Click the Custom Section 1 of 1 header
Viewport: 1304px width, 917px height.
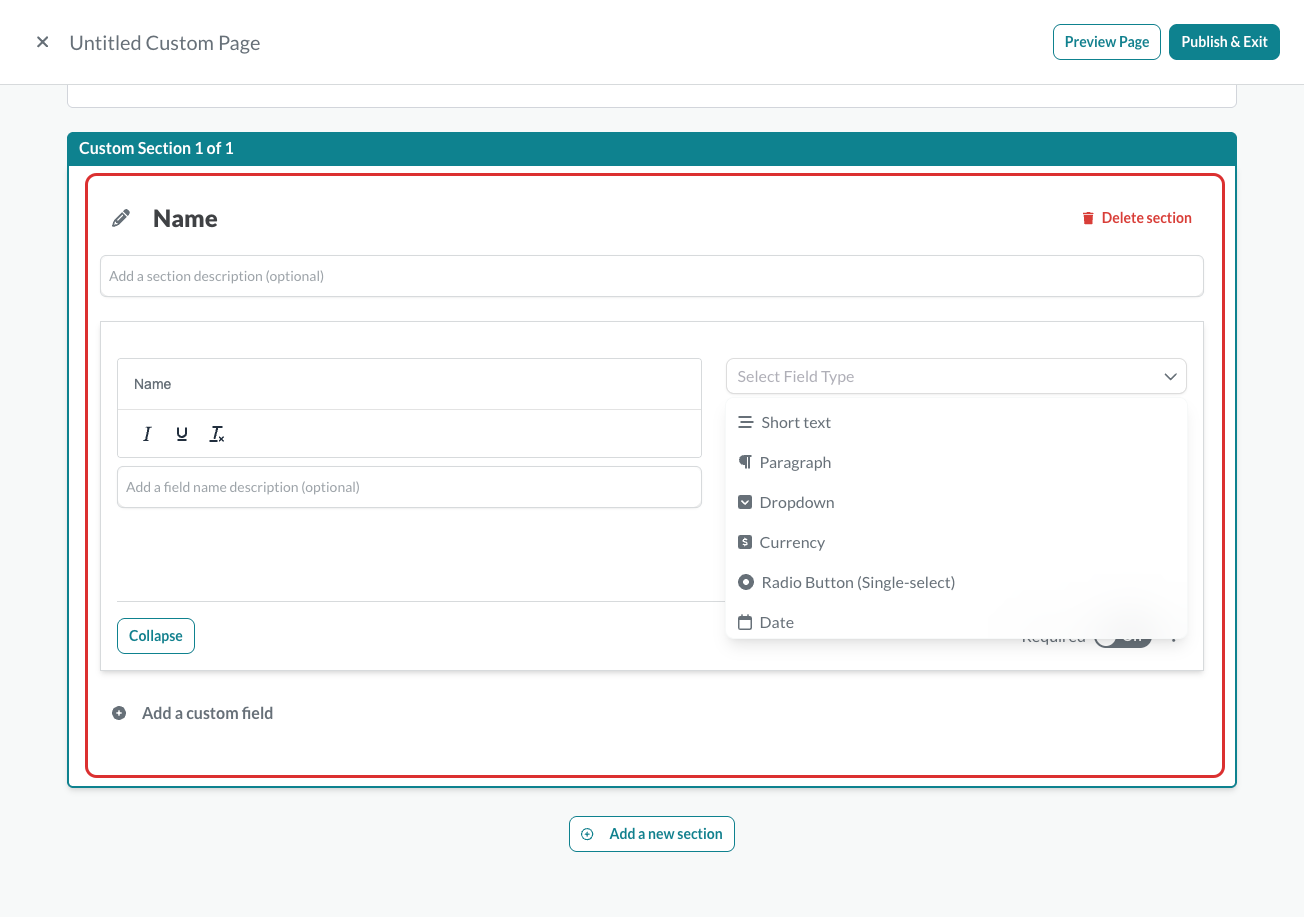pyautogui.click(x=652, y=149)
